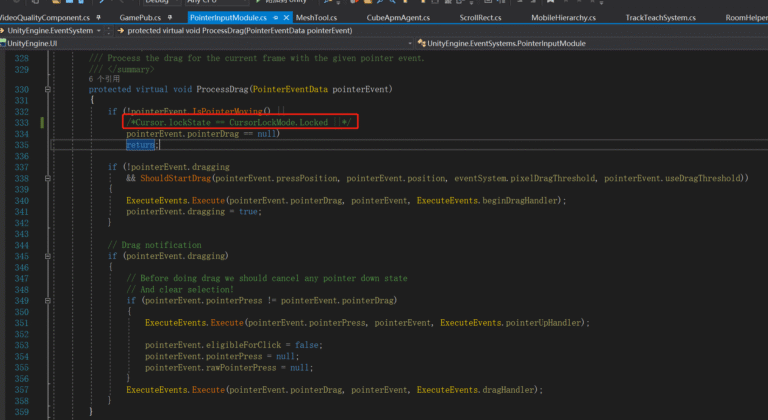The height and width of the screenshot is (420, 768).
Task: Close the PointerInputModule.cs tab
Action: (286, 18)
